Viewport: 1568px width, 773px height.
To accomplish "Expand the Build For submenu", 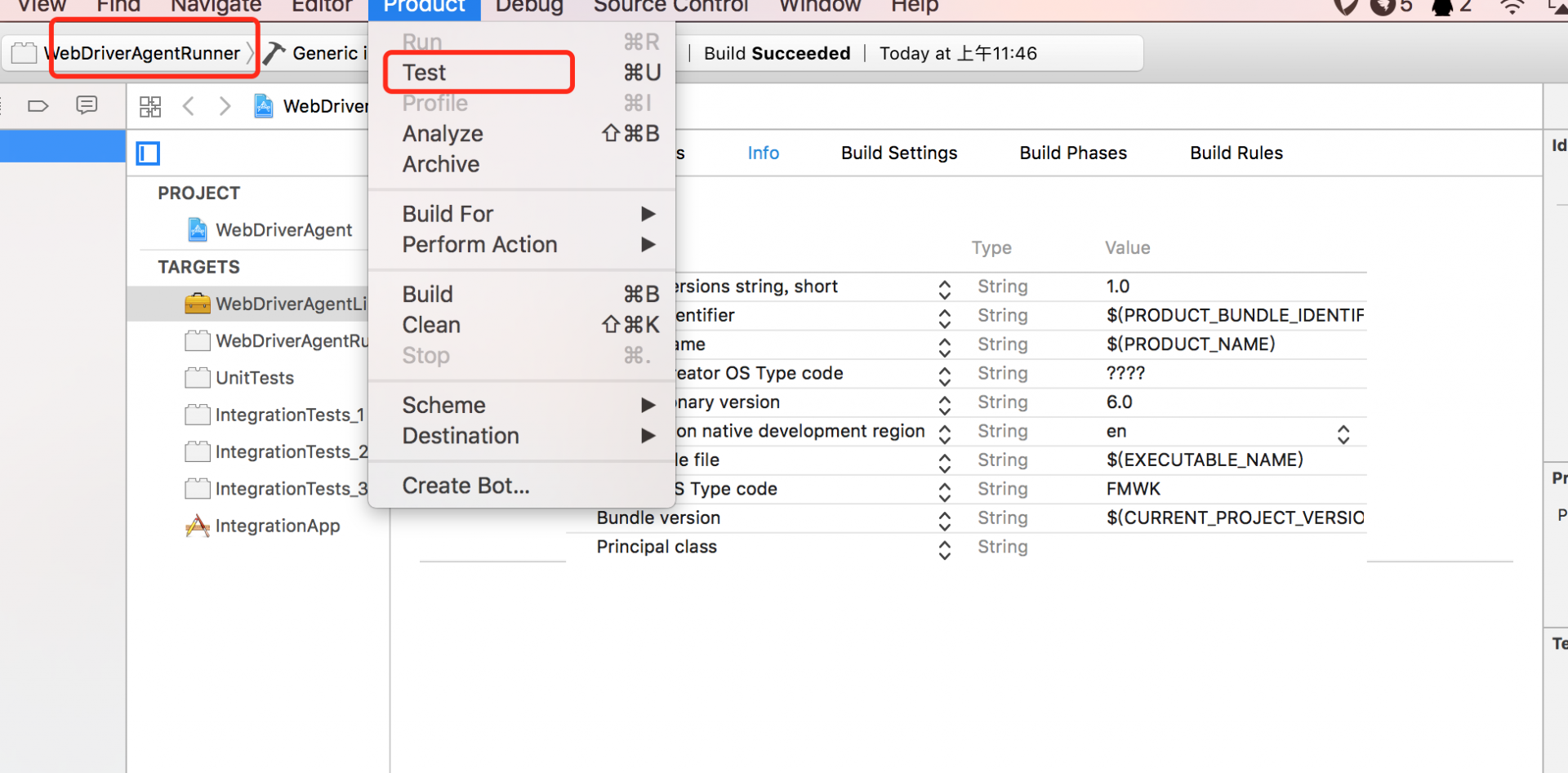I will [522, 214].
